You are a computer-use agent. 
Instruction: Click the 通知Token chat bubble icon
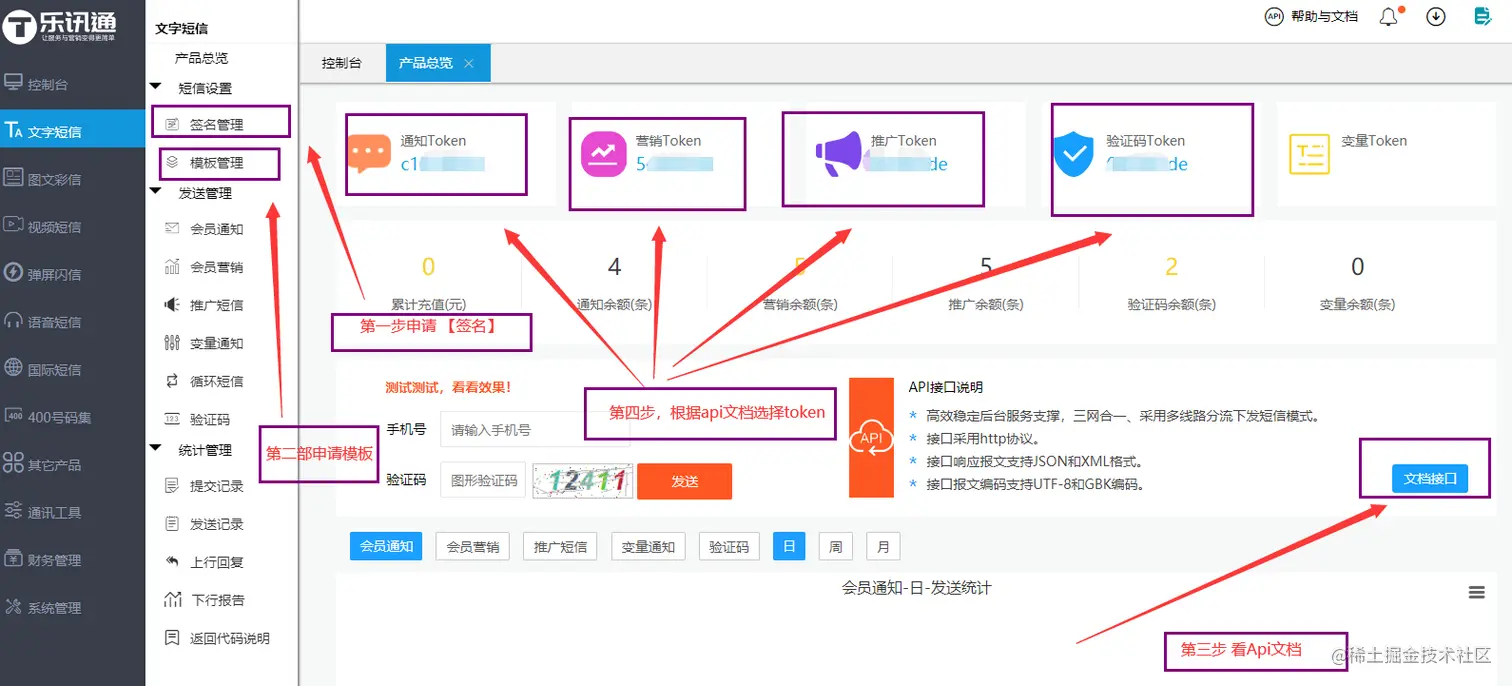tap(370, 154)
